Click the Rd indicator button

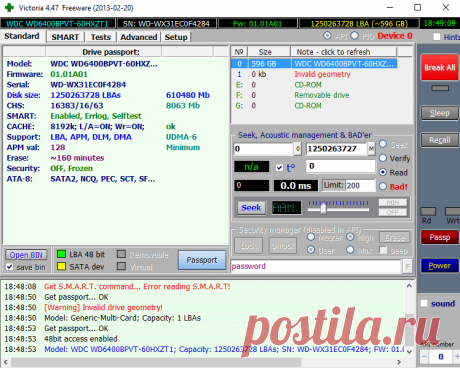point(428,211)
